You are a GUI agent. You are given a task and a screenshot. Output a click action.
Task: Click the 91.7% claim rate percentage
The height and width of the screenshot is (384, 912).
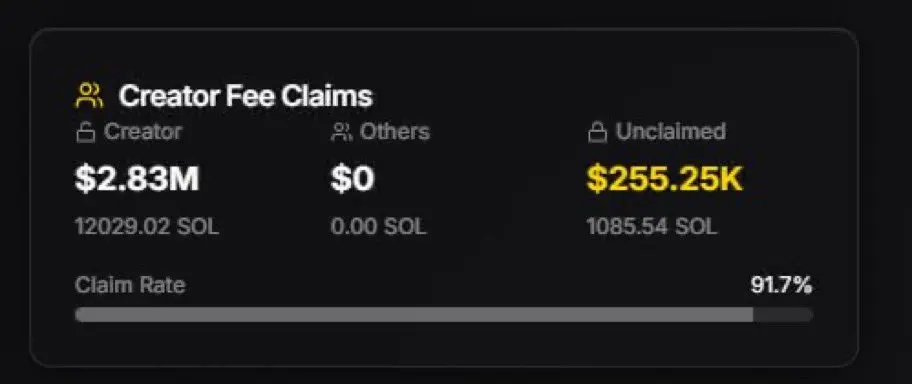coord(781,285)
